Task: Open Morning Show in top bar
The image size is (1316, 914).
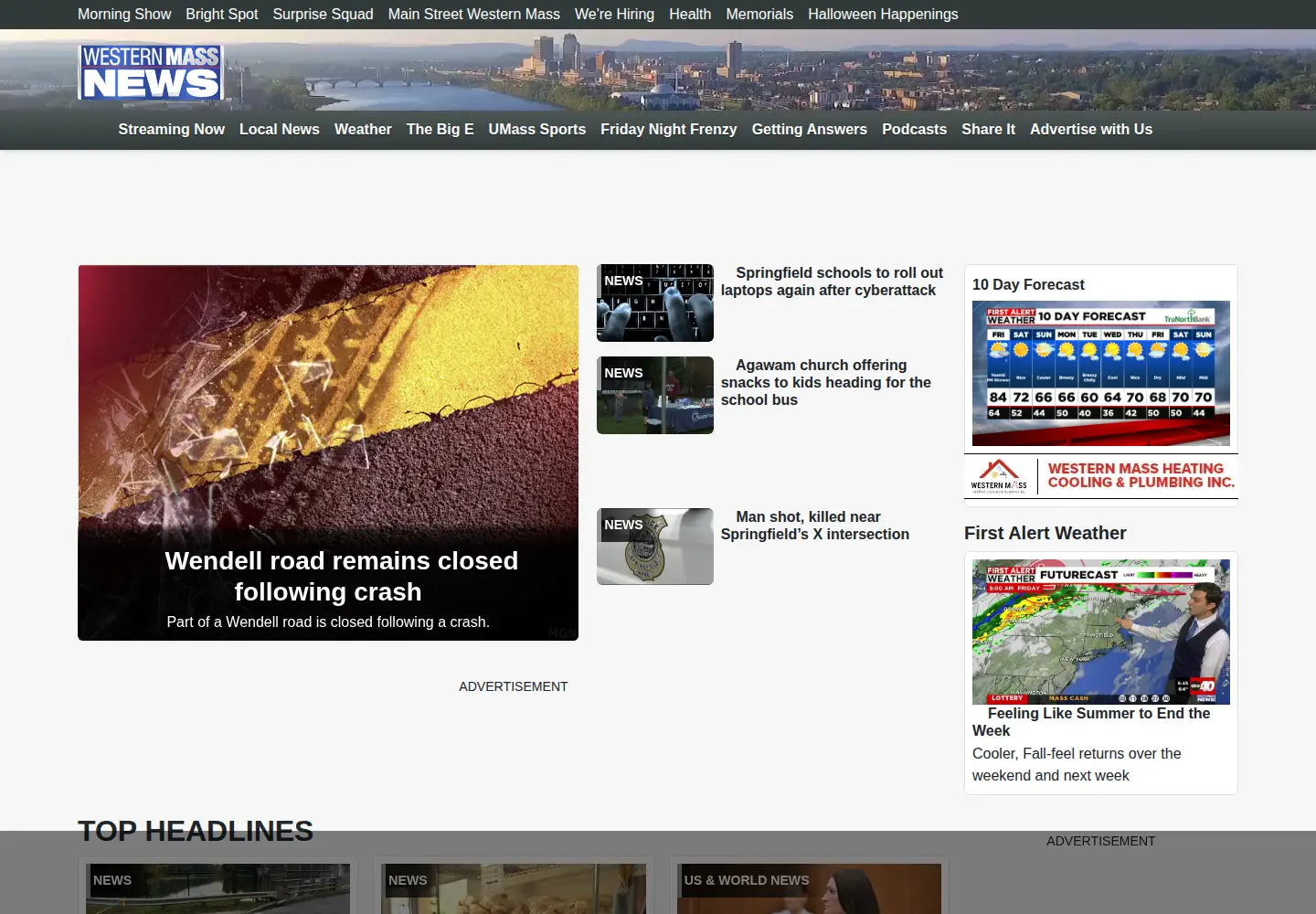Action: click(x=124, y=15)
